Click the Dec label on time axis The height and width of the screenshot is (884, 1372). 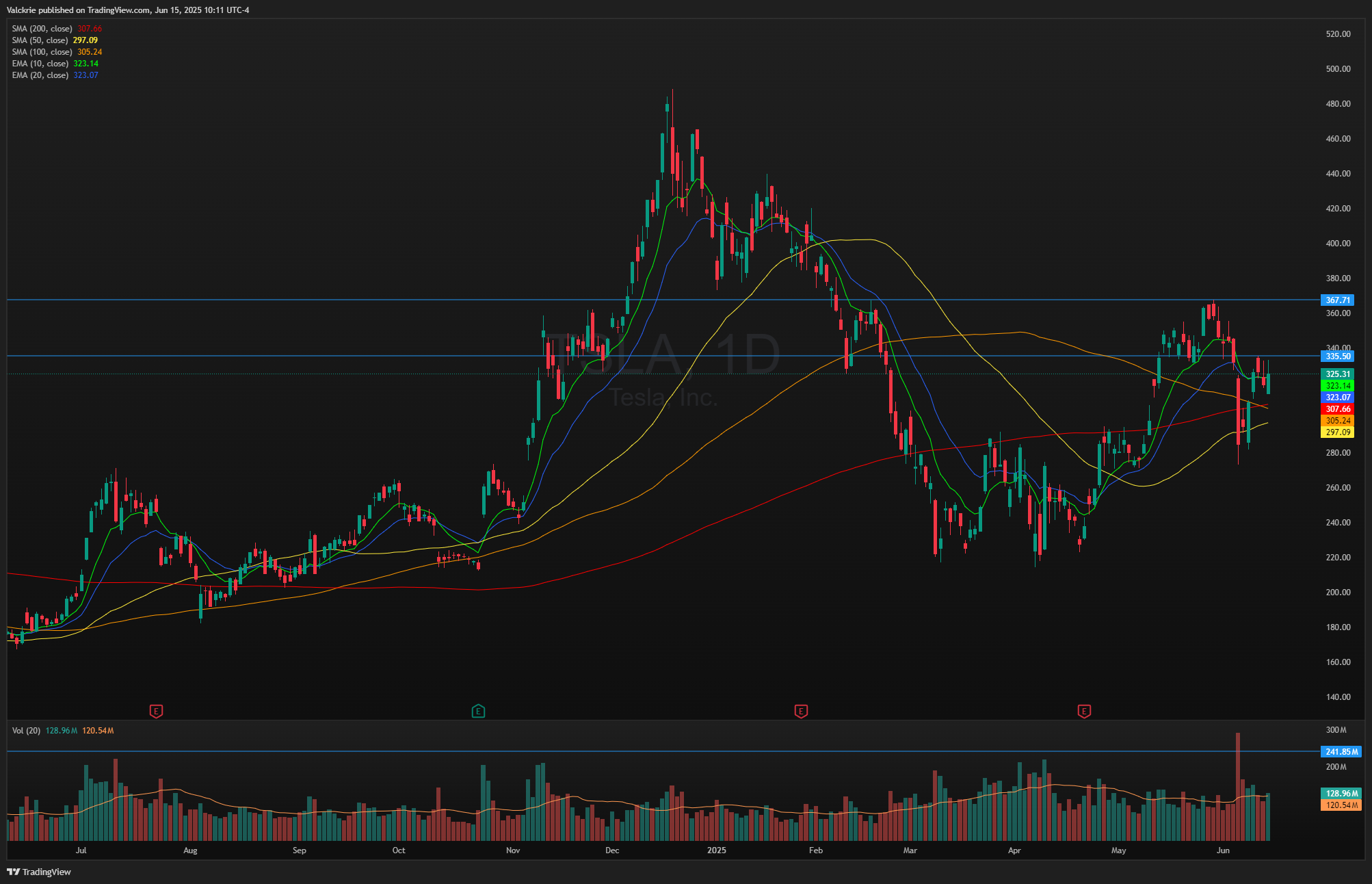point(612,850)
